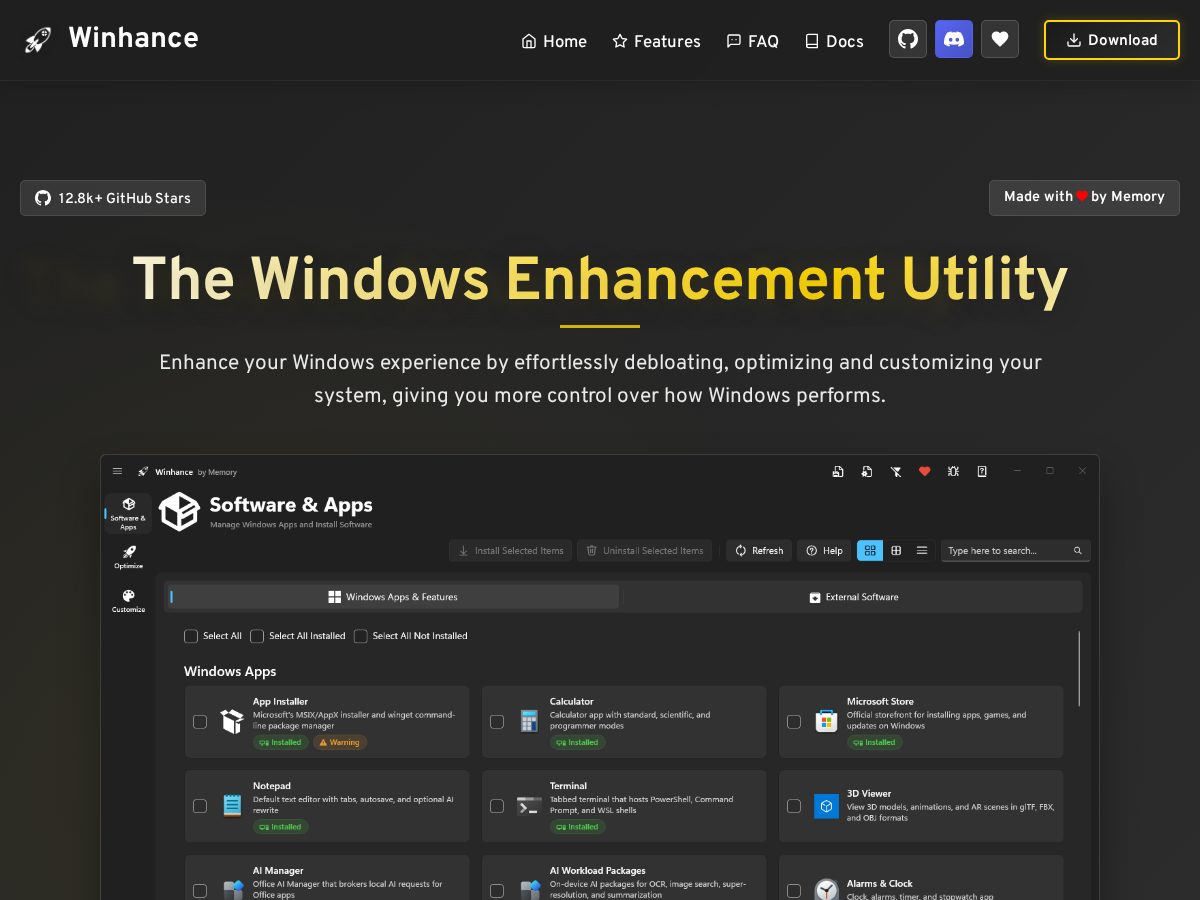This screenshot has width=1200, height=900.
Task: Tick the Calculator checkbox
Action: (497, 722)
